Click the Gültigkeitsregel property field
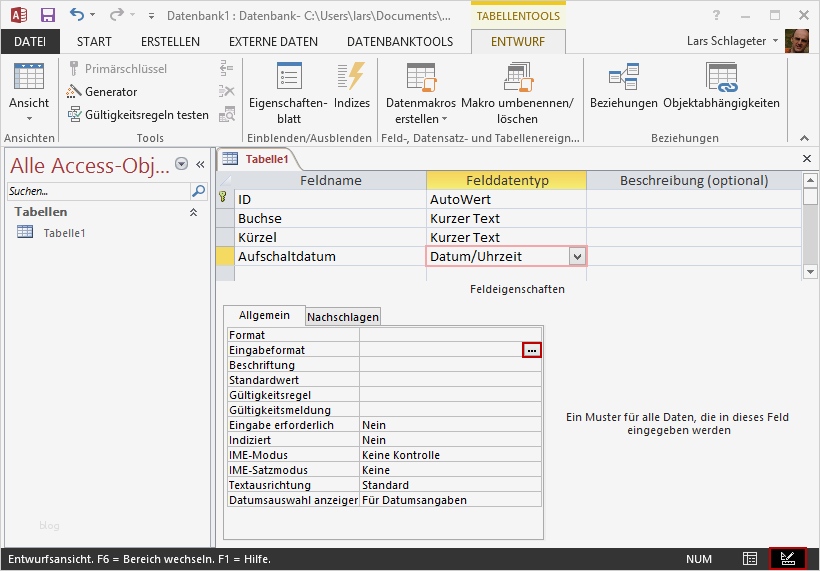Image resolution: width=820 pixels, height=571 pixels. coord(450,395)
